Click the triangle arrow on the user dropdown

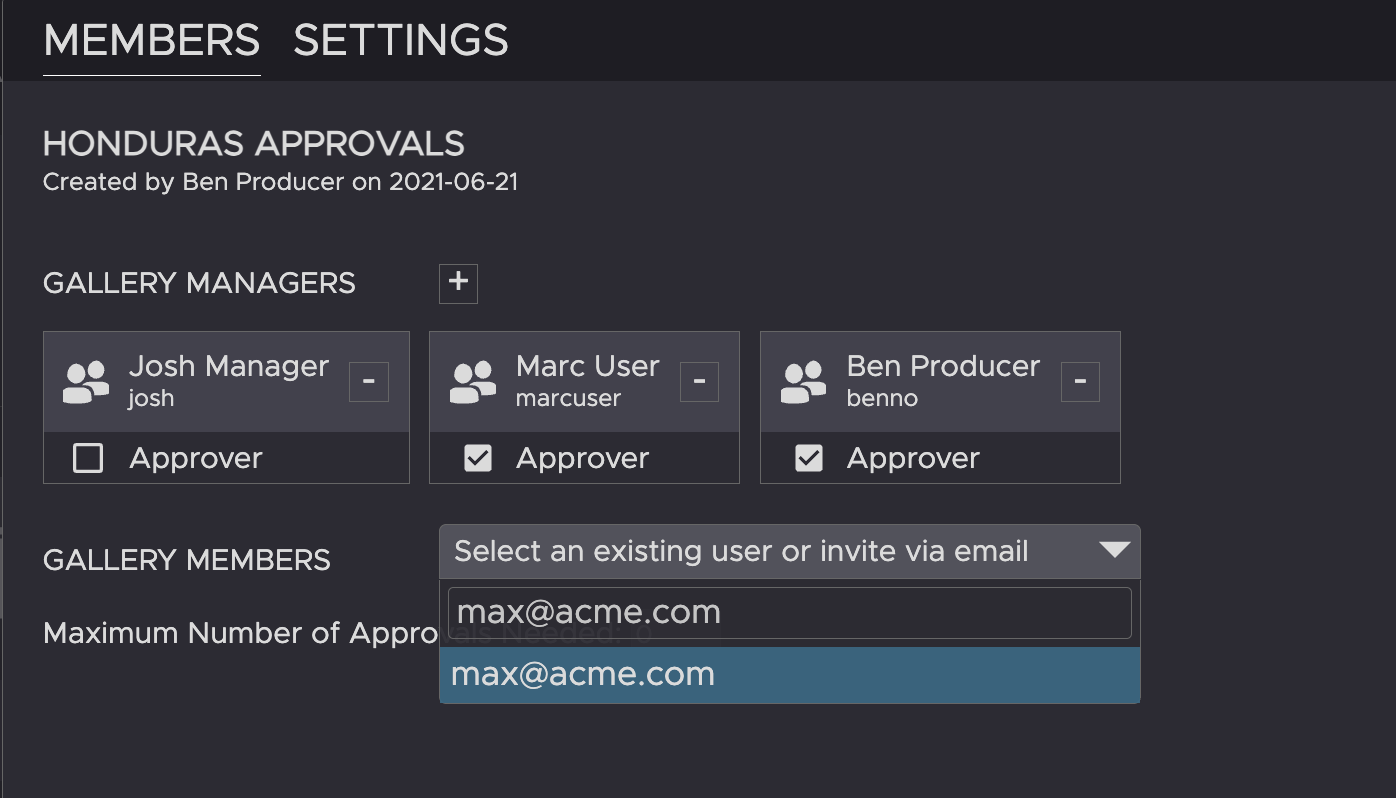[1113, 550]
